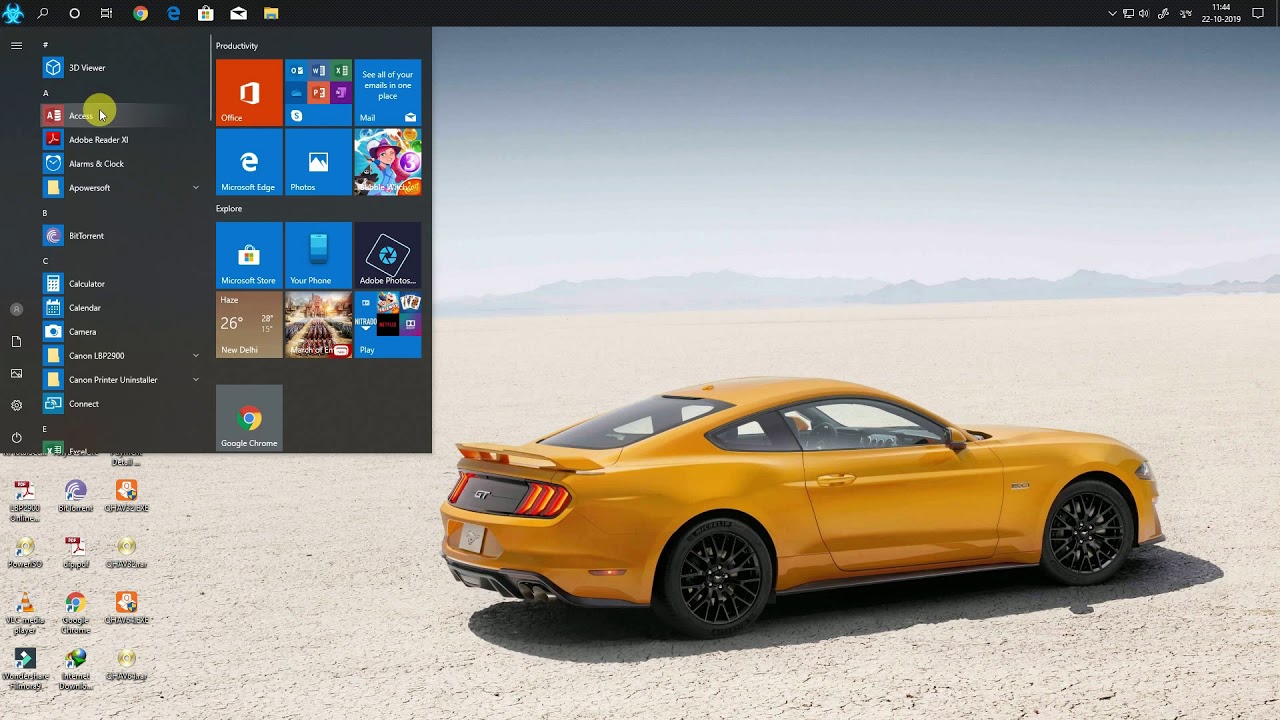Viewport: 1280px width, 720px height.
Task: Open network status tray icon
Action: pos(1128,13)
